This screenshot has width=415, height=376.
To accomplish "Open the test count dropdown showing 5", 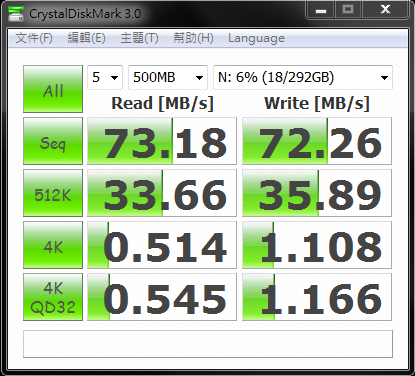I will pyautogui.click(x=105, y=78).
